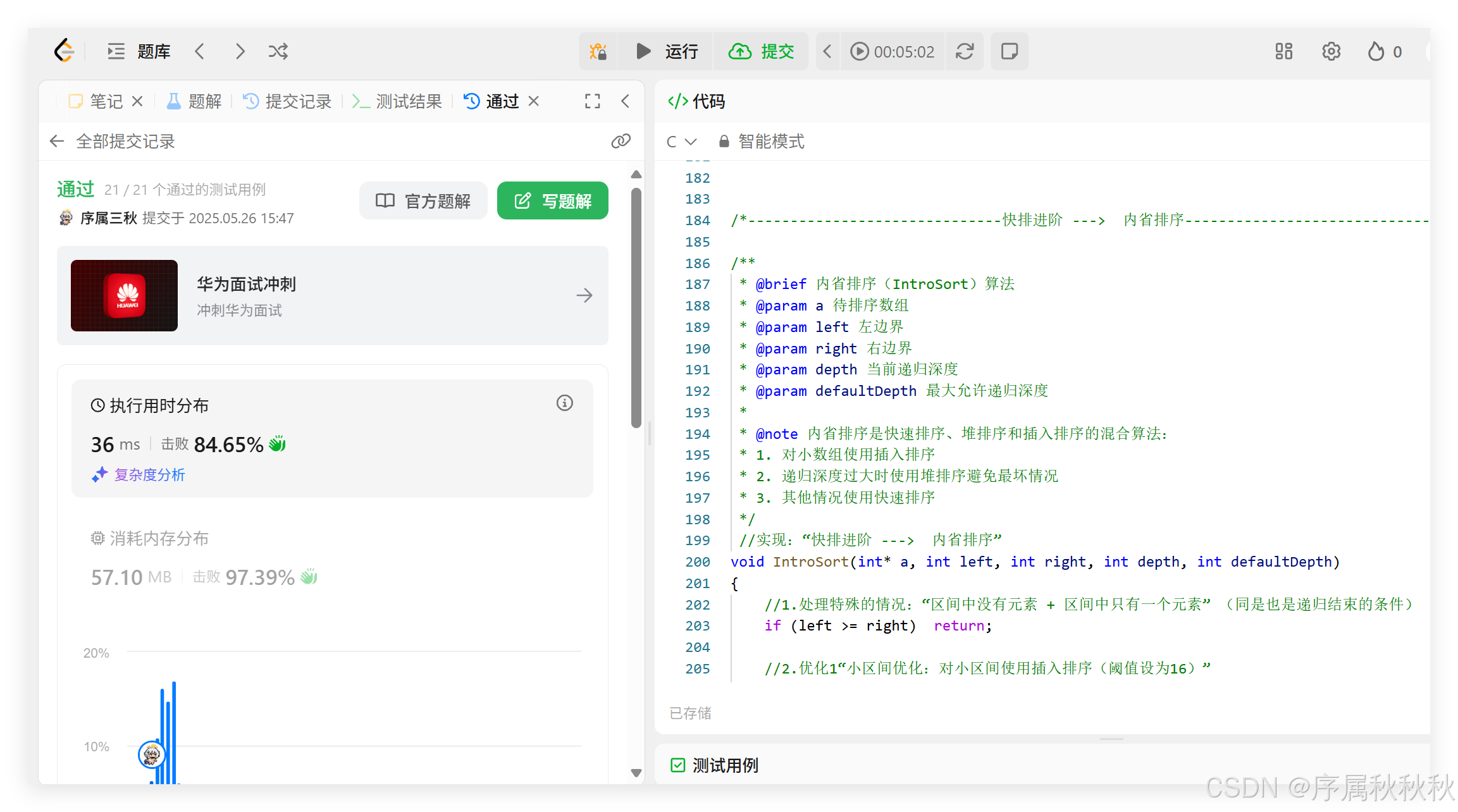Toggle fullscreen on the submission panel
Screen dimensions: 1458x812
point(591,101)
